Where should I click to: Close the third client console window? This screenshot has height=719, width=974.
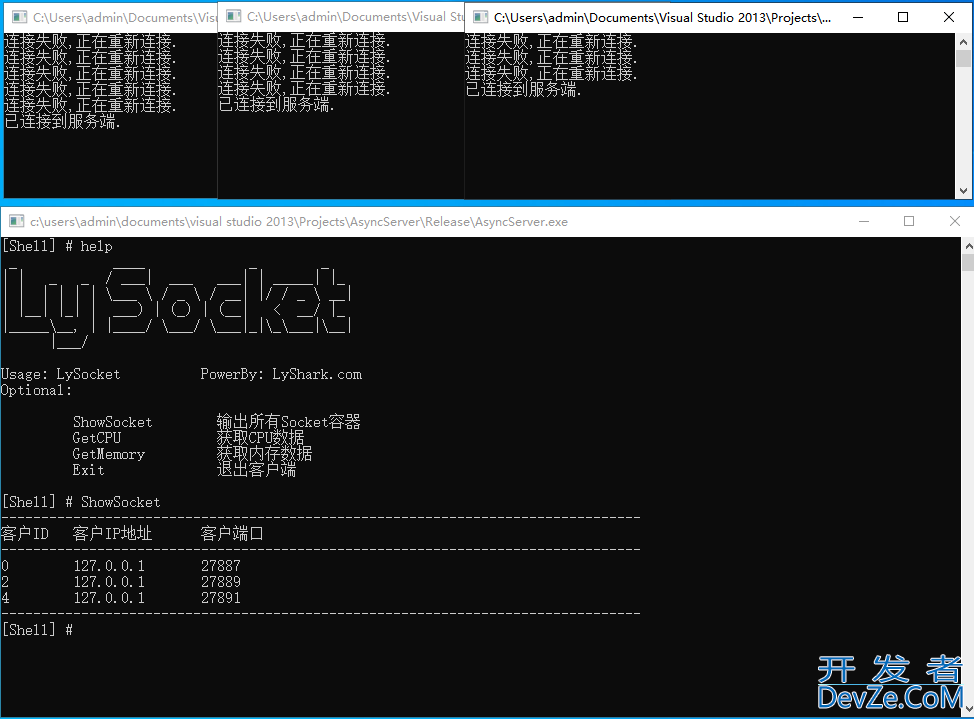point(948,18)
